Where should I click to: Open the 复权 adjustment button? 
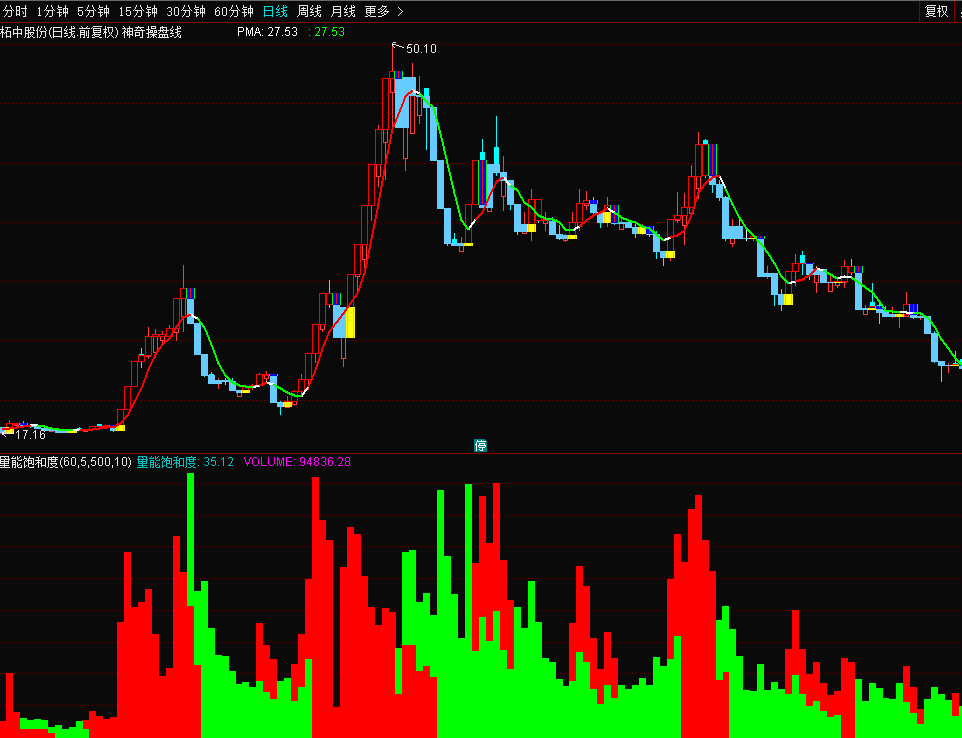tap(937, 11)
